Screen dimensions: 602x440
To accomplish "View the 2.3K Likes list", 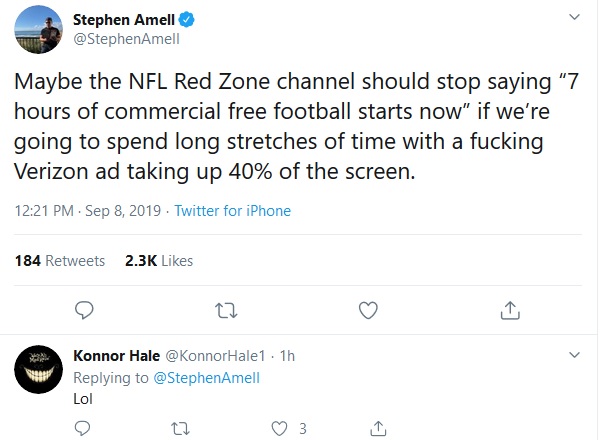I will pos(159,260).
